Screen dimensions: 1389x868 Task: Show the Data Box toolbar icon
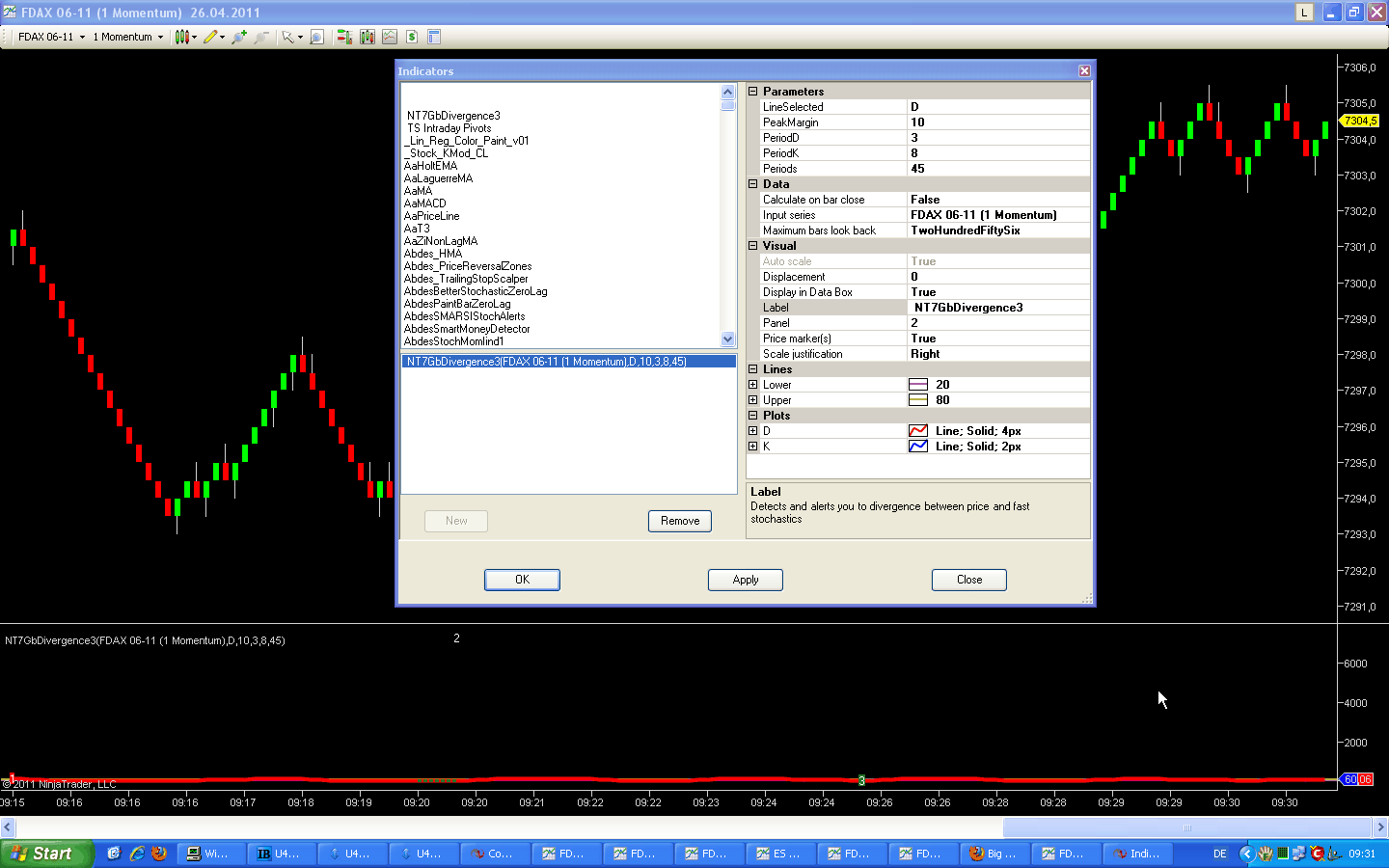click(x=434, y=37)
